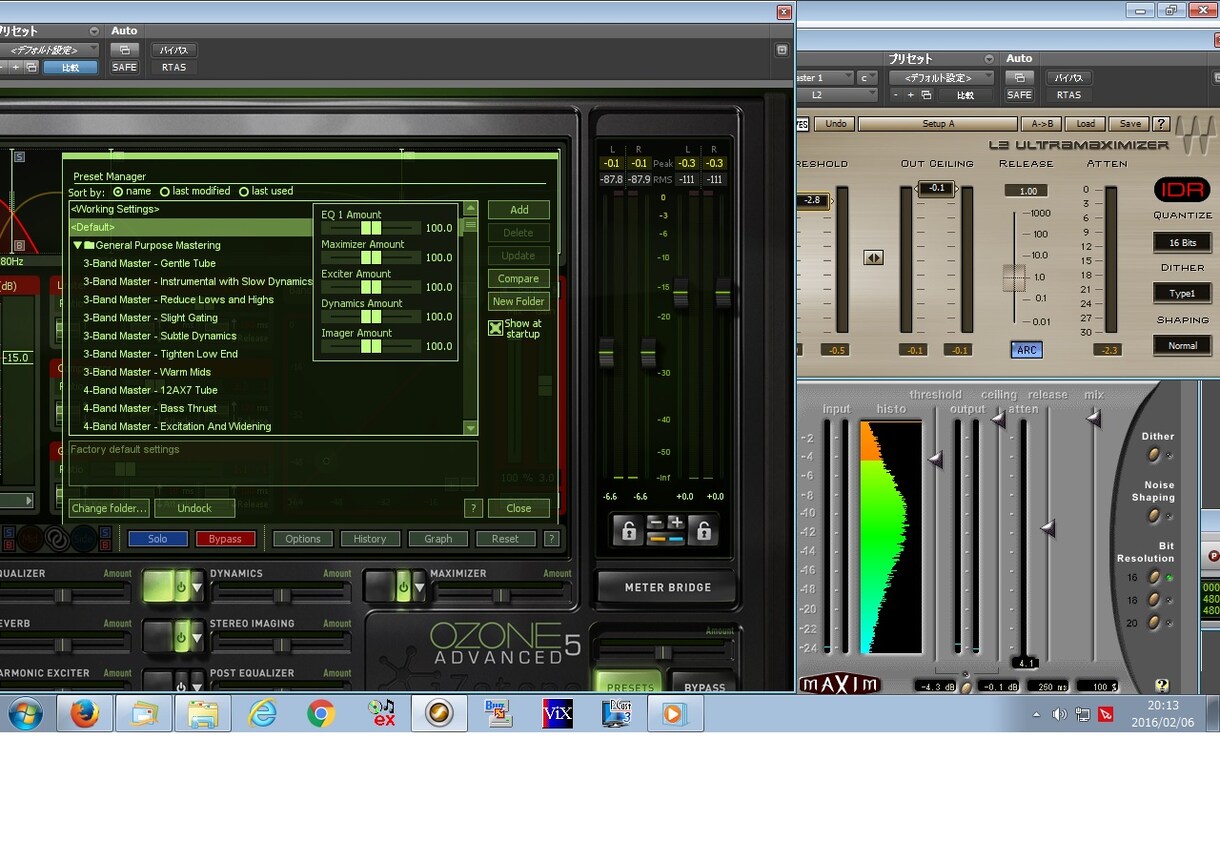Collapse the General Purpose Mastering folder

pos(78,245)
